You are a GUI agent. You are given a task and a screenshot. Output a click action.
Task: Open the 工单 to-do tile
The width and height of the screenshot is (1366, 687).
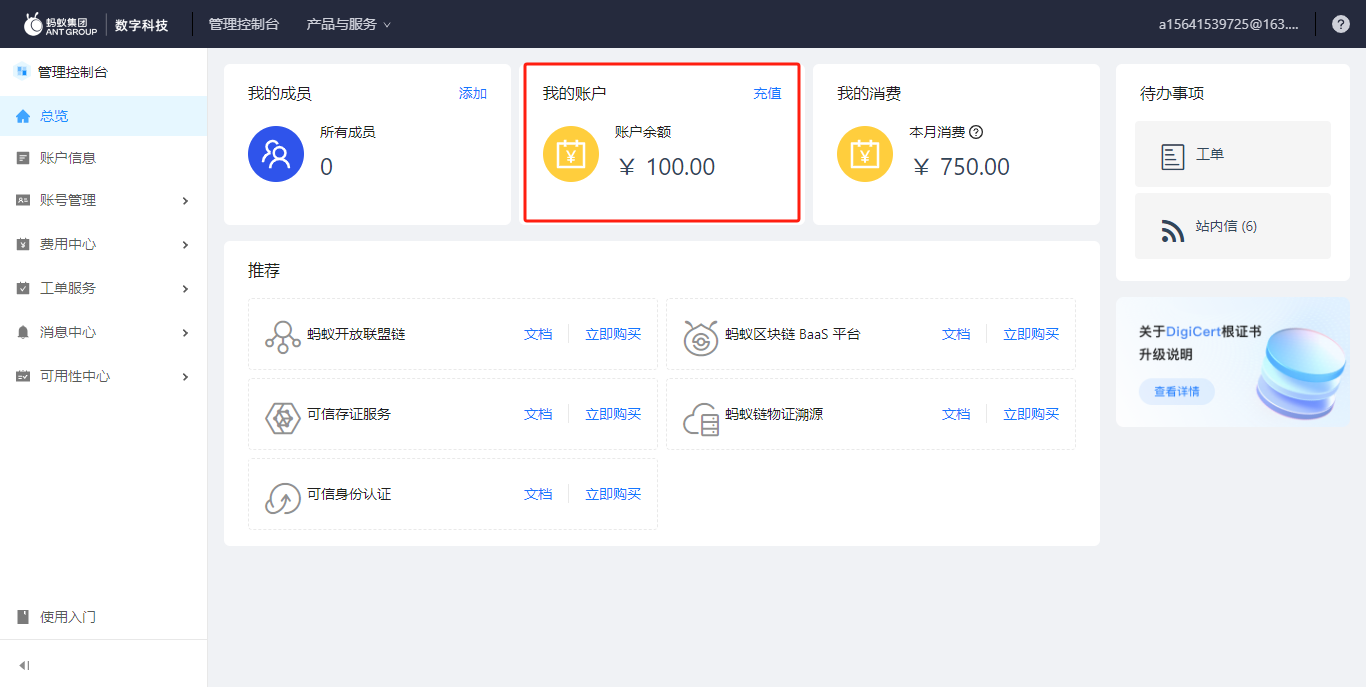tap(1233, 154)
